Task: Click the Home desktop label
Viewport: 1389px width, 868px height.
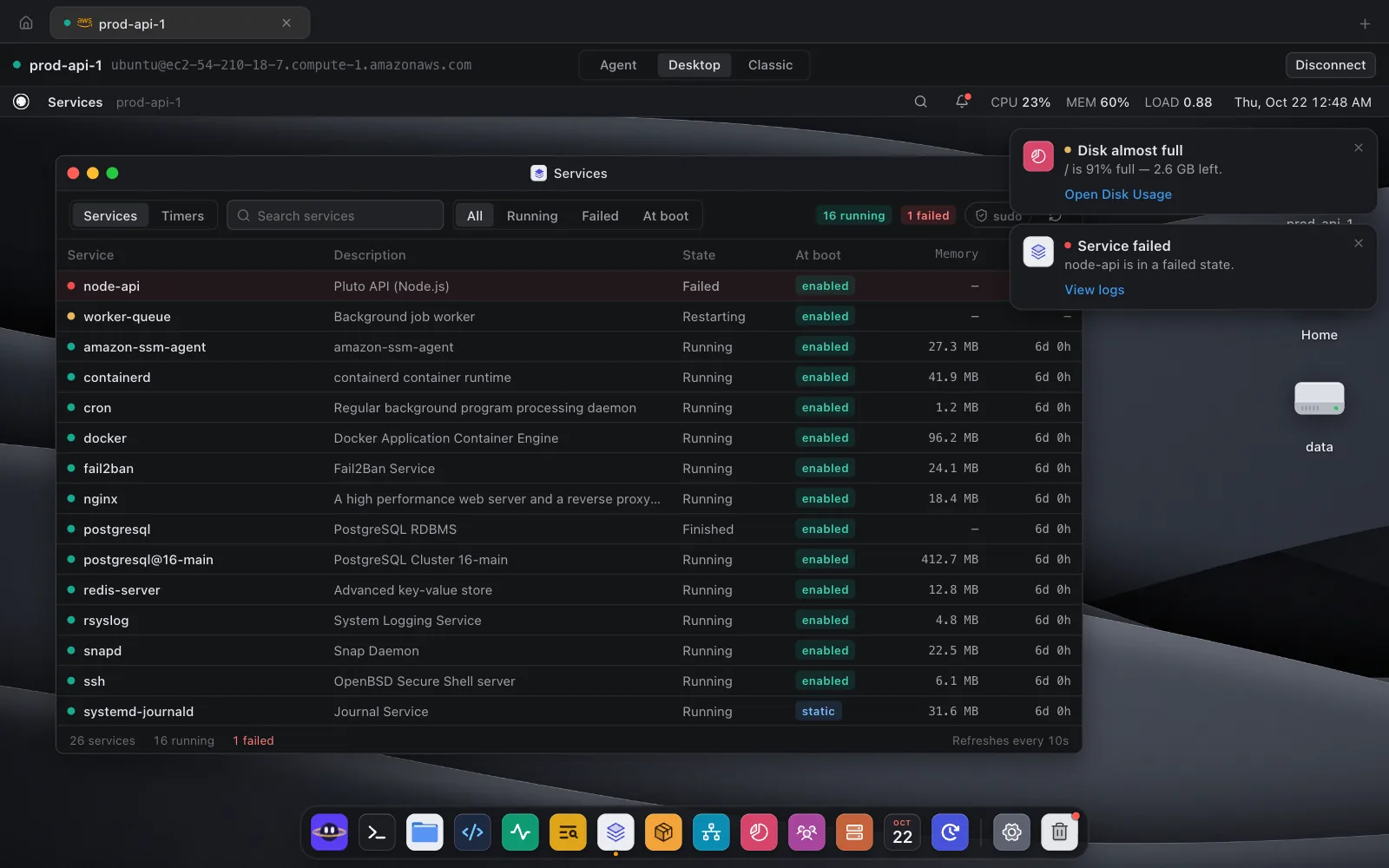Action: point(1319,335)
